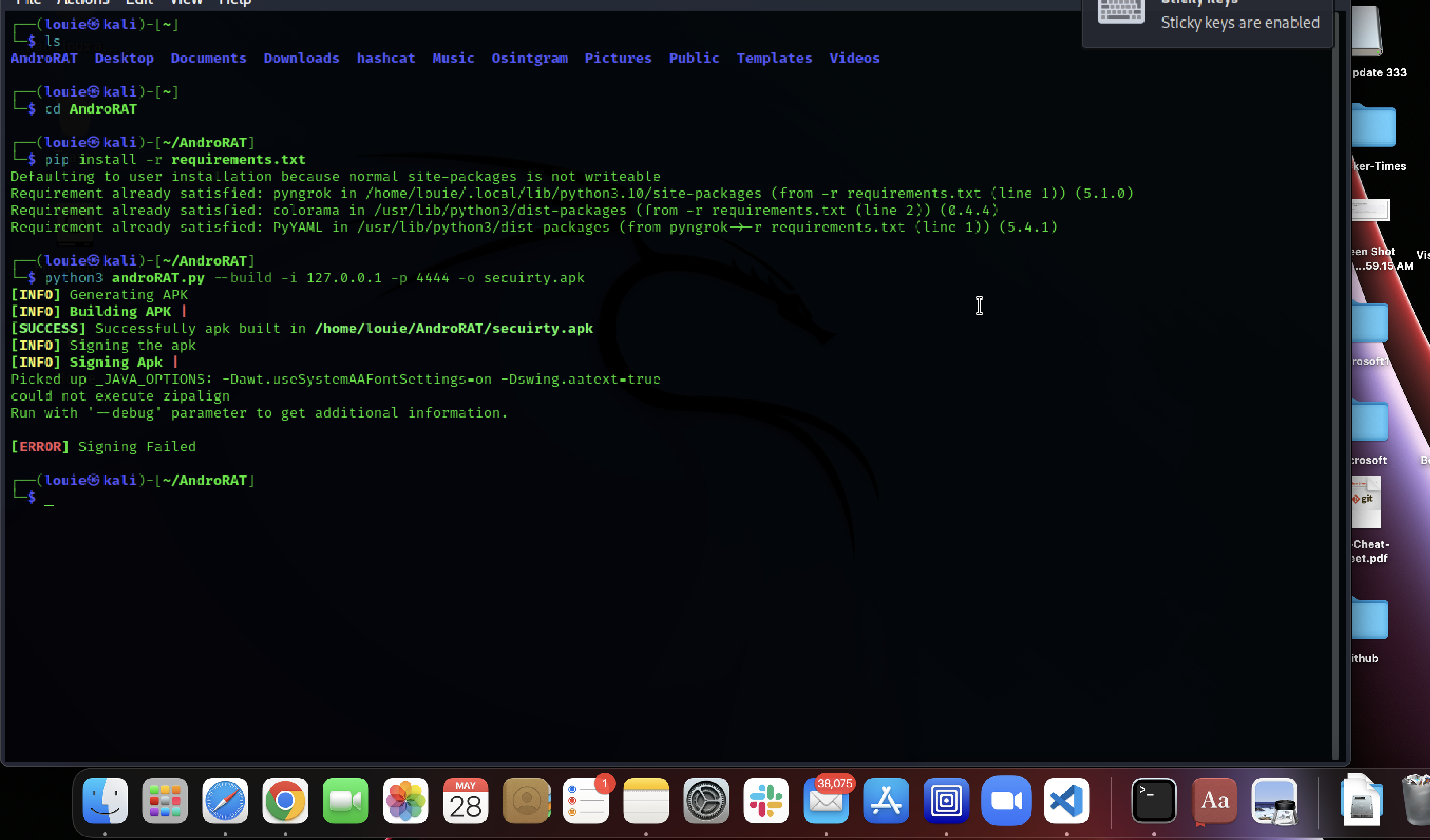Open Google Chrome from the Dock
The image size is (1430, 840).
tap(285, 801)
